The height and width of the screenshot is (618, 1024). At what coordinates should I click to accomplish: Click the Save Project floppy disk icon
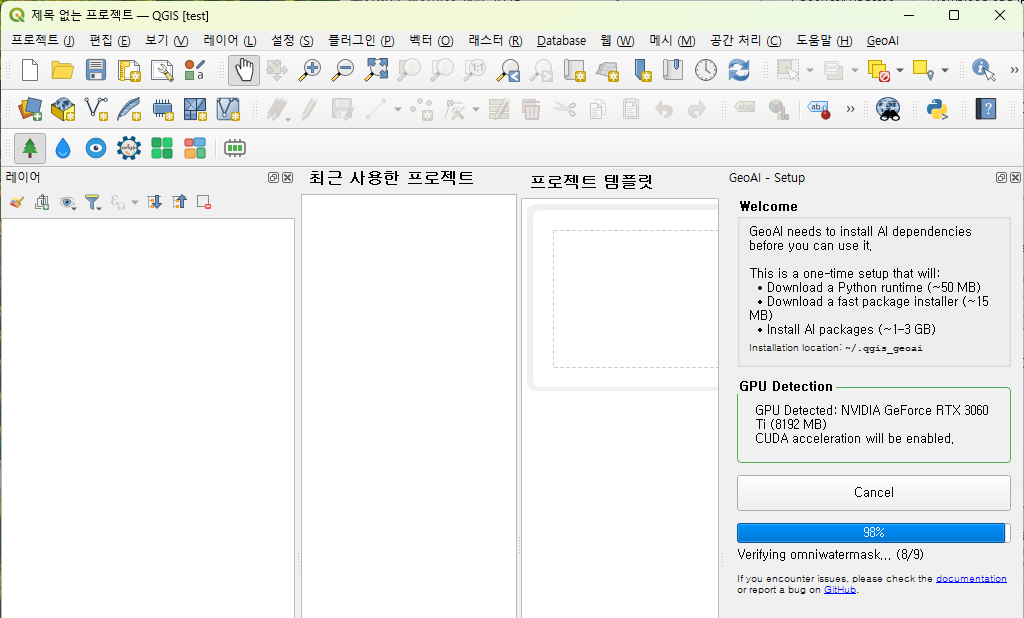click(x=96, y=70)
